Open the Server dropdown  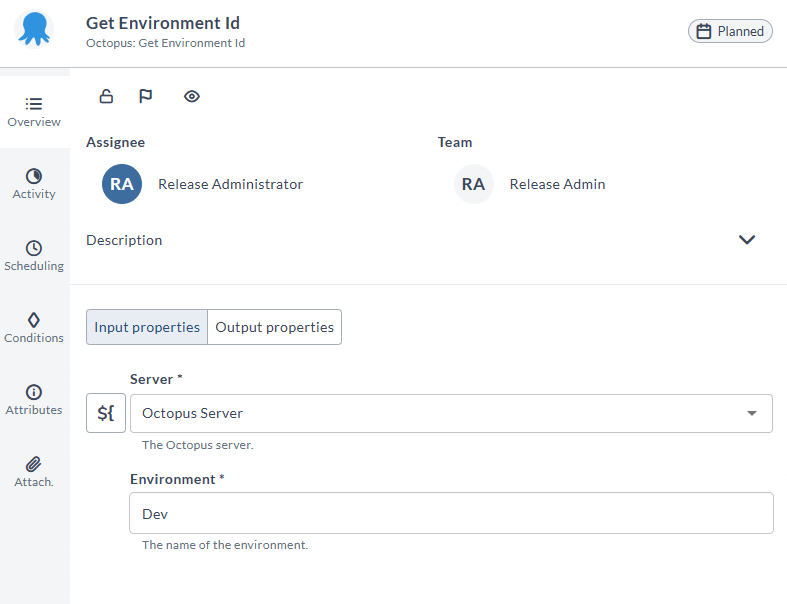(x=451, y=413)
